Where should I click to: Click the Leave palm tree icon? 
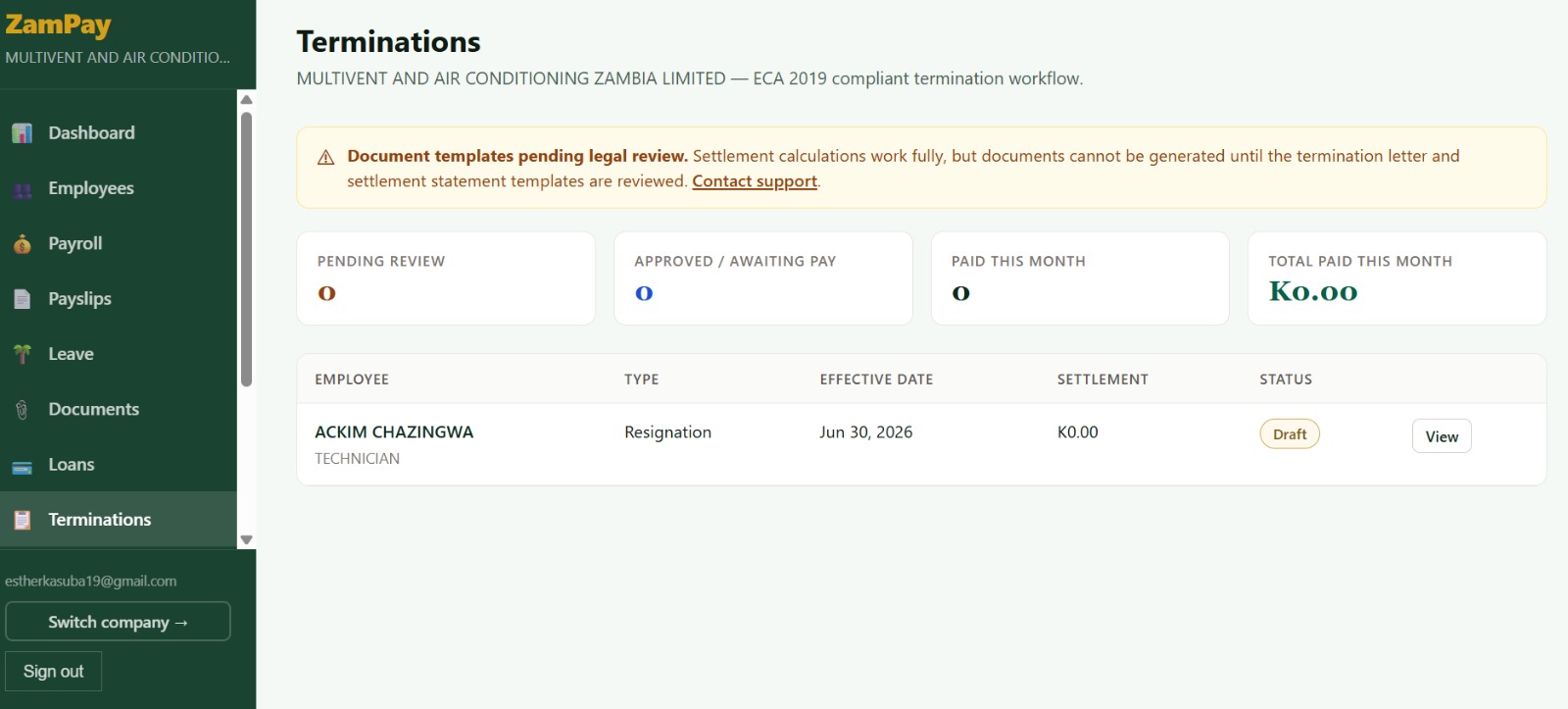point(23,354)
